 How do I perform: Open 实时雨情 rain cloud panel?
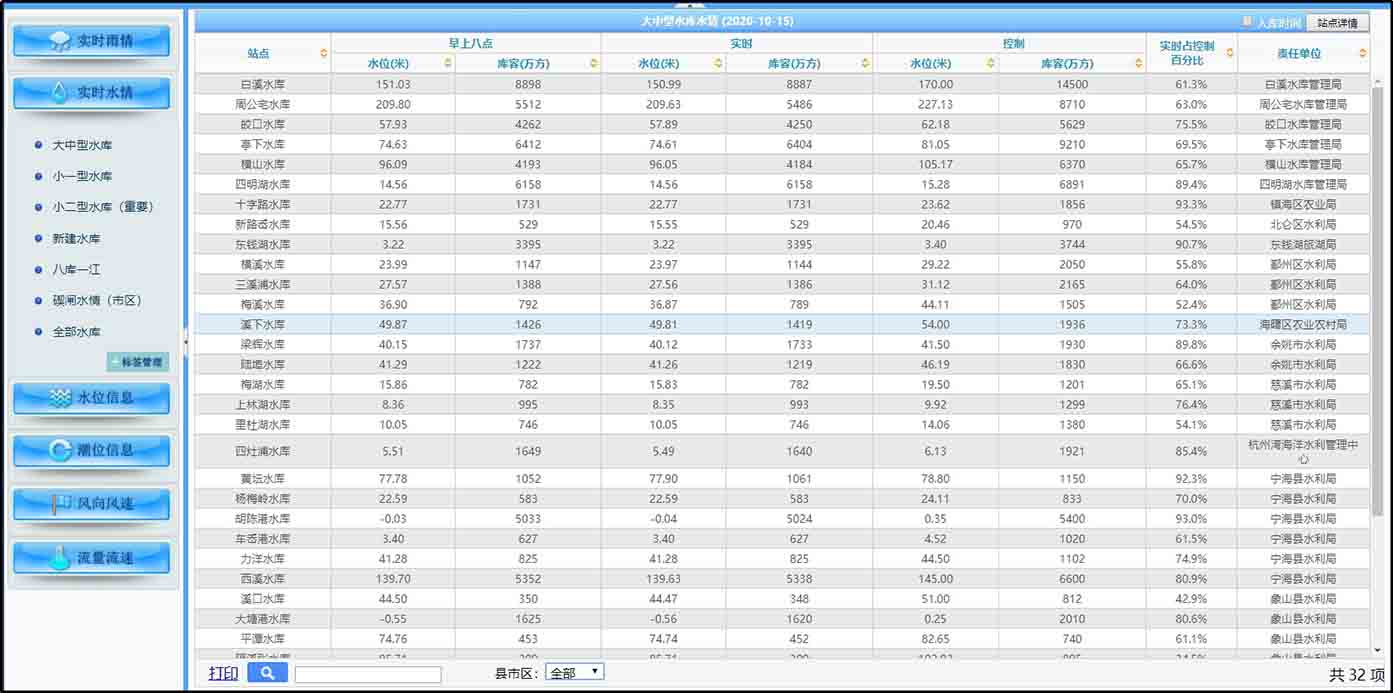[91, 41]
